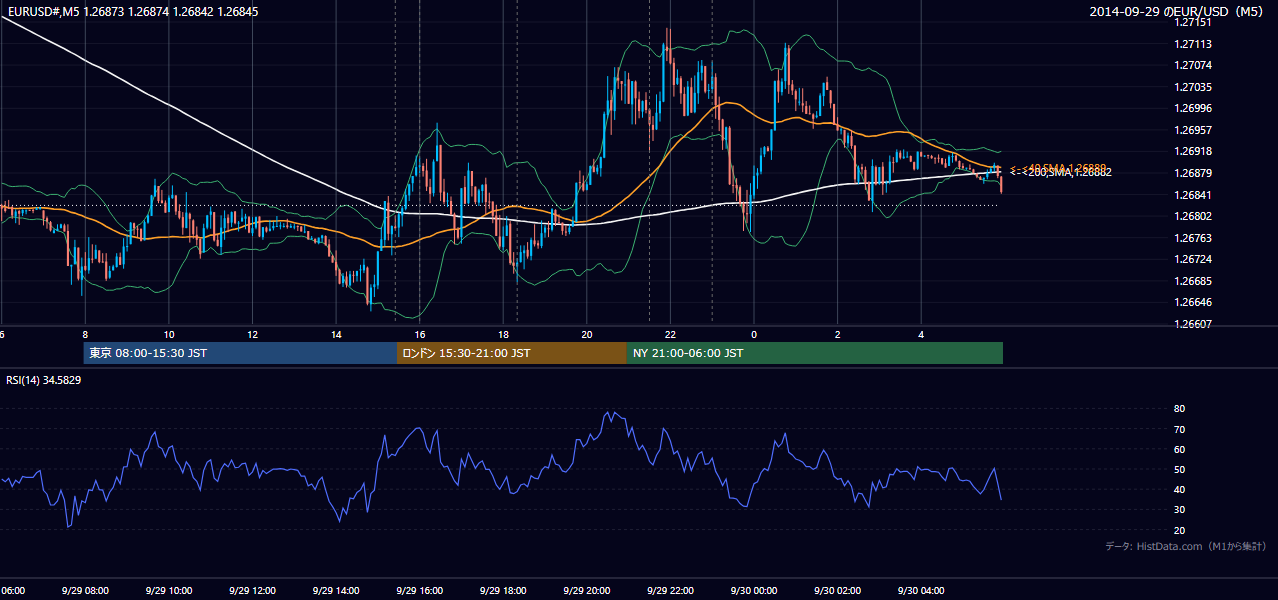Click the 9/29 12:00 time label

tap(252, 591)
